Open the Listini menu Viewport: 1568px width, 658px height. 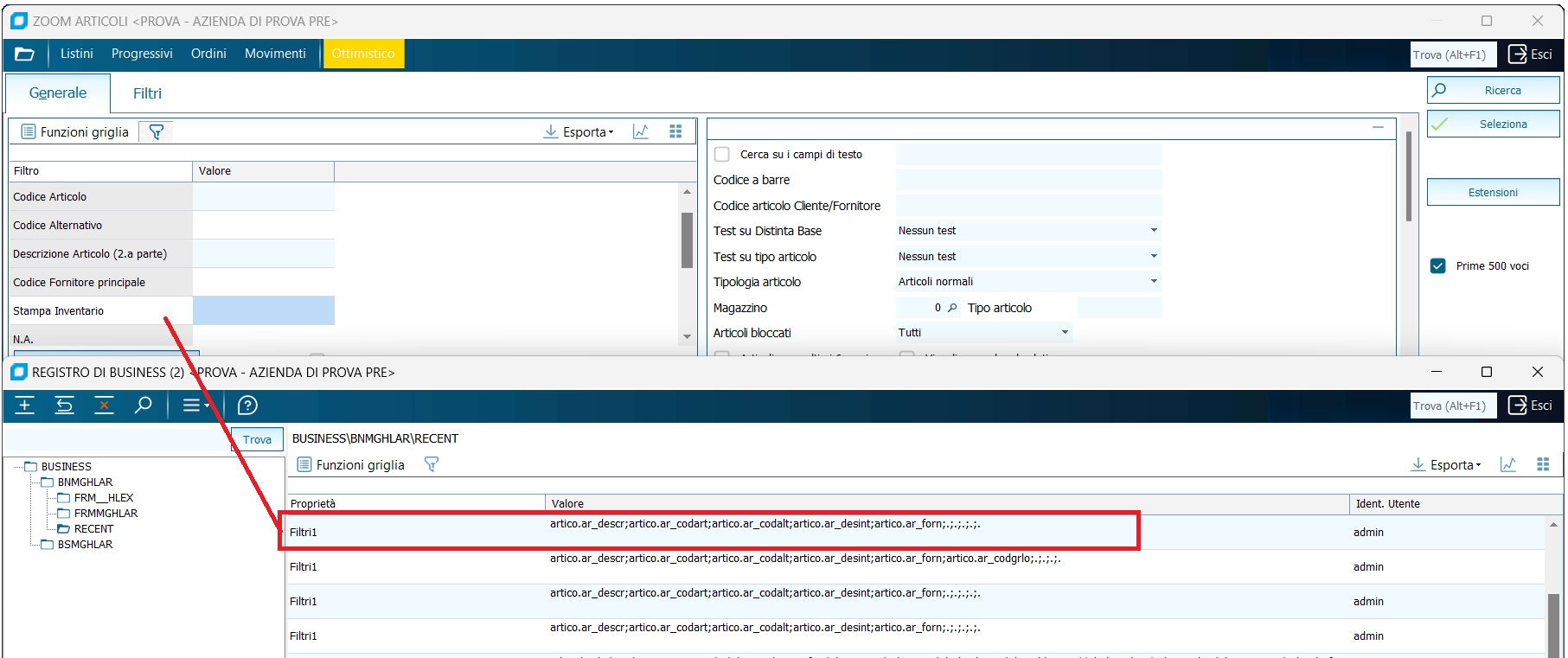pyautogui.click(x=77, y=54)
